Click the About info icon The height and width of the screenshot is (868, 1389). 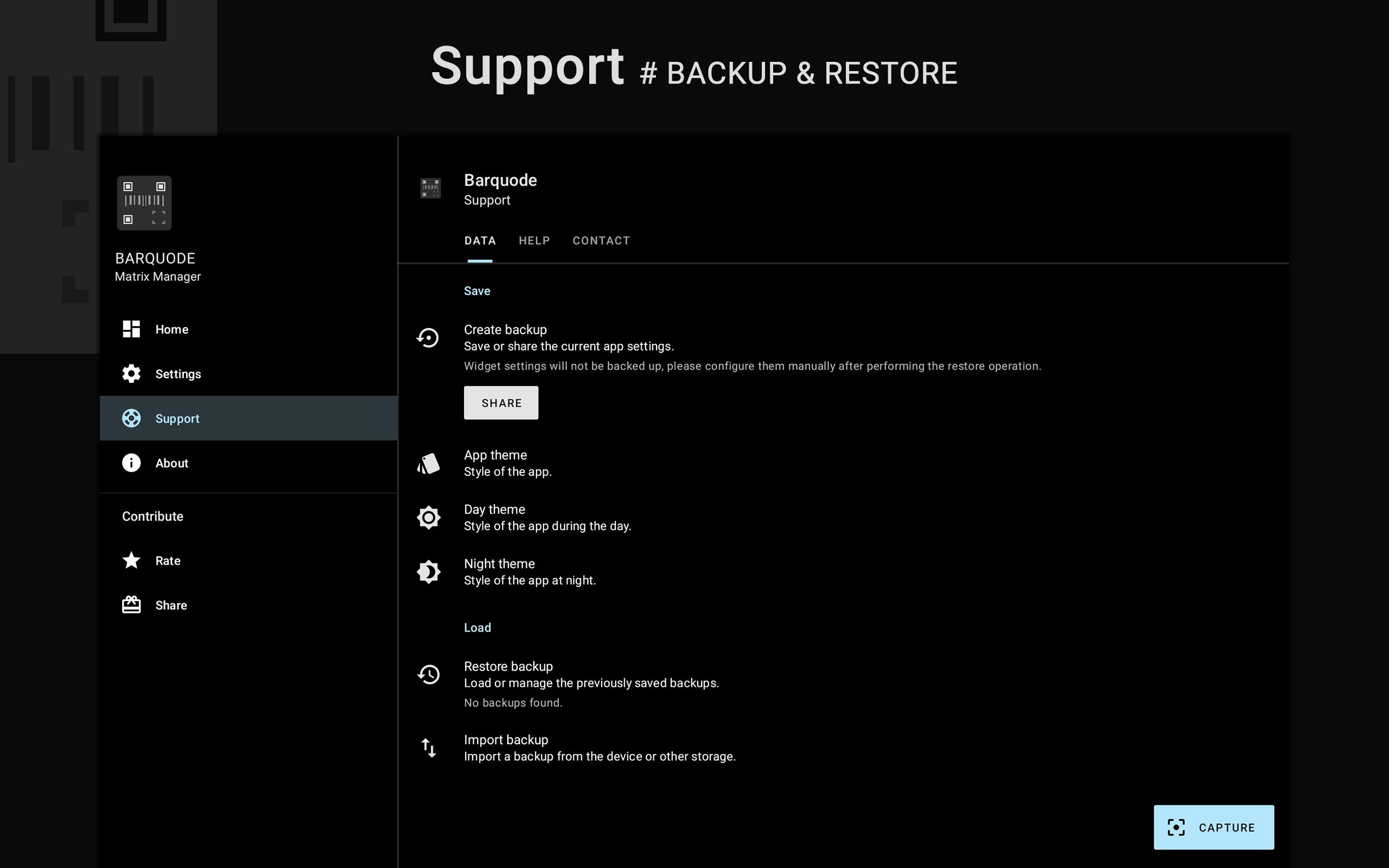click(x=131, y=463)
